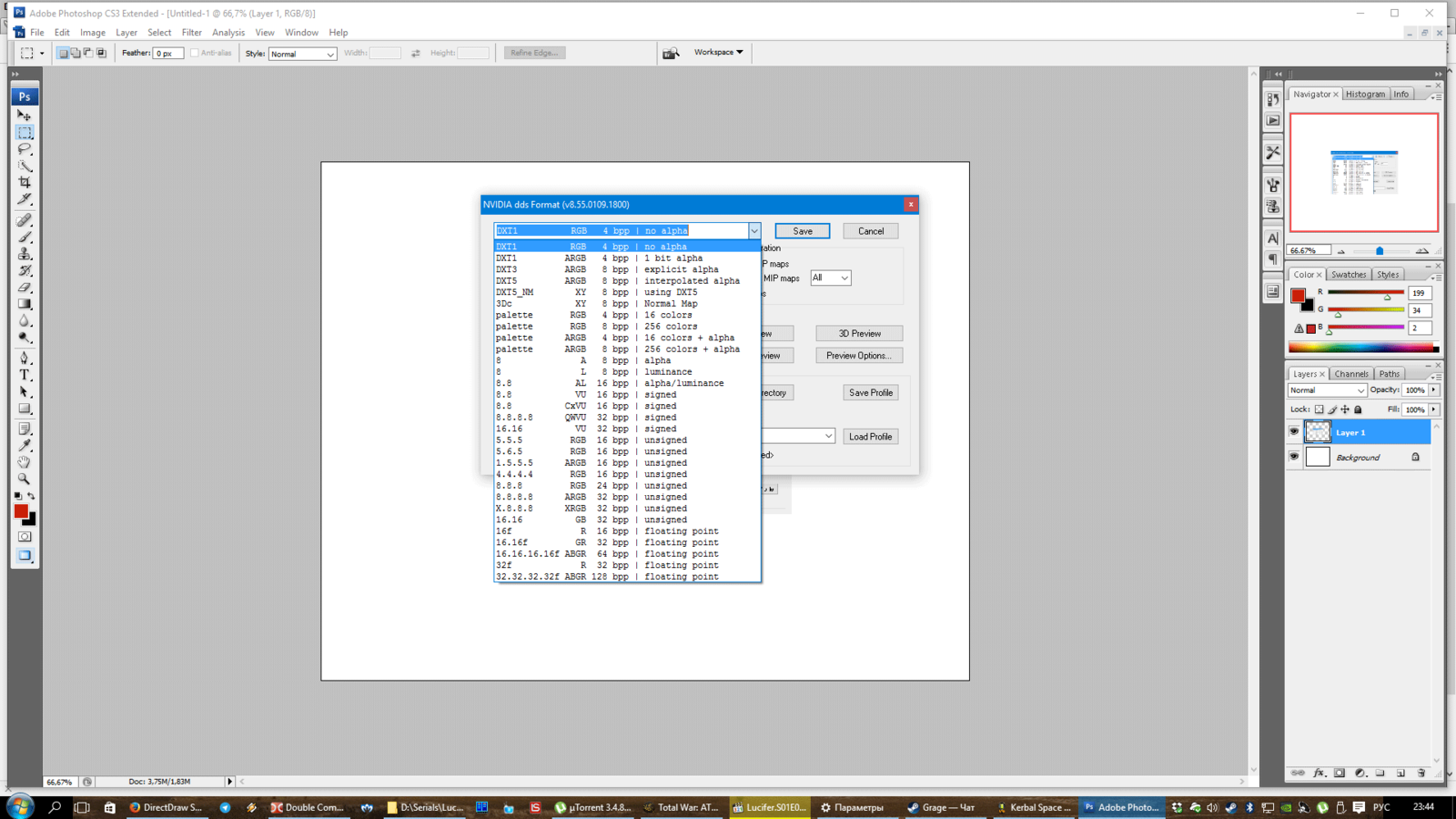This screenshot has width=1456, height=819.
Task: Switch to the Swatches tab
Action: [1349, 274]
